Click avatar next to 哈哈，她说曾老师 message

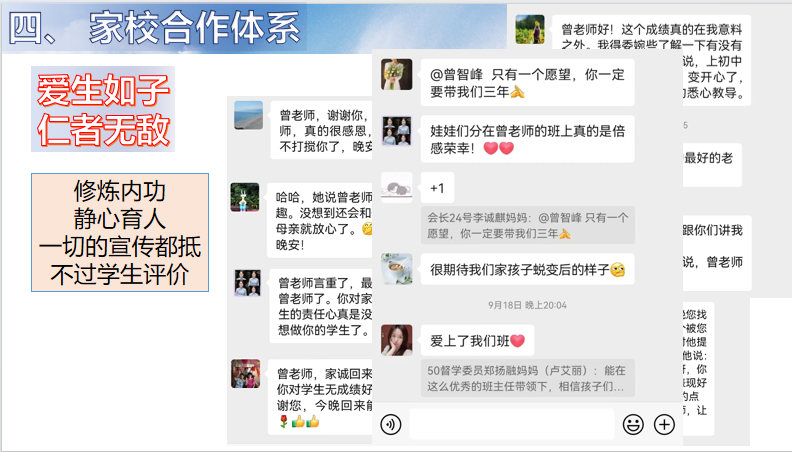click(245, 197)
